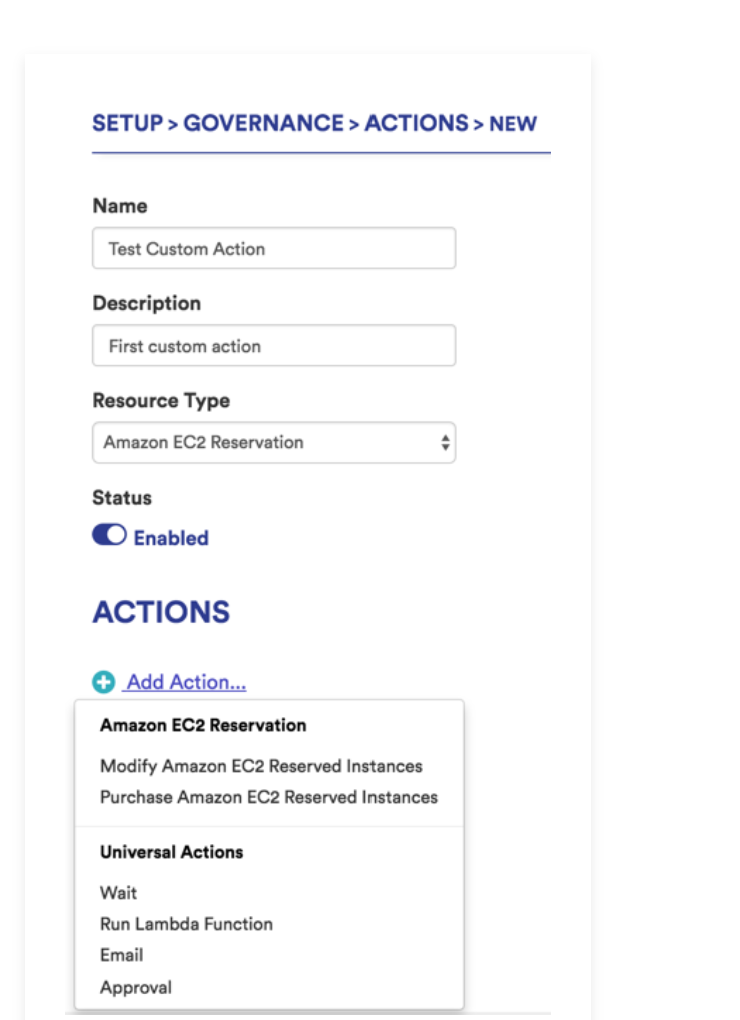Open ACTIONS in the breadcrumb trail

click(416, 124)
